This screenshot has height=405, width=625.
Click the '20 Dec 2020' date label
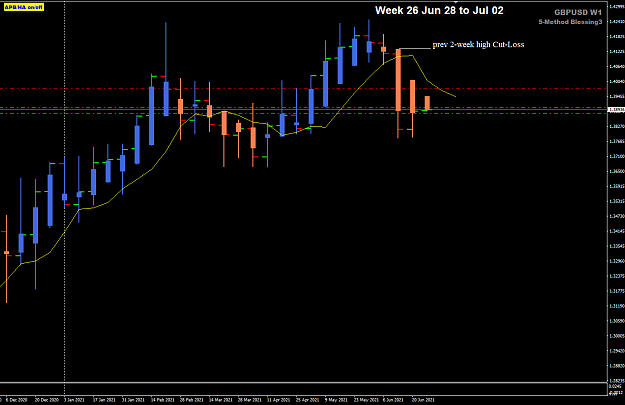(x=47, y=399)
